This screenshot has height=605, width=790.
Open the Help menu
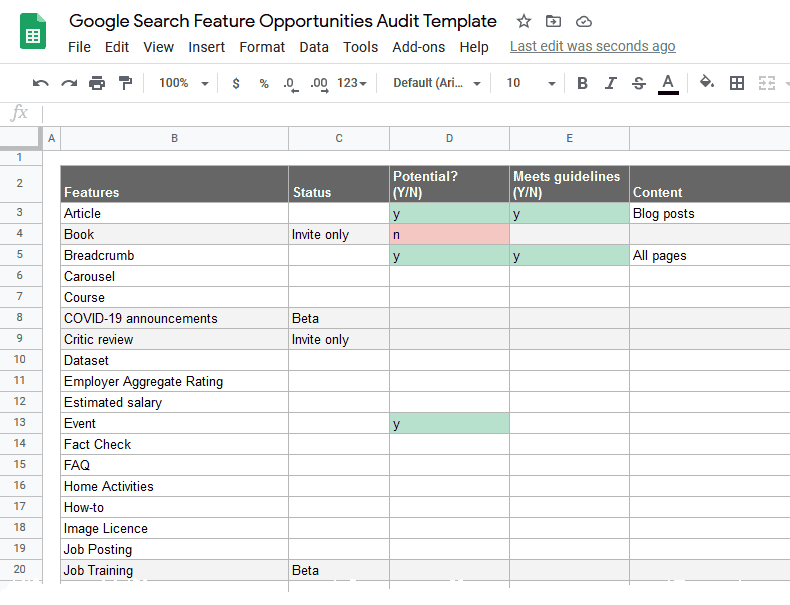(x=474, y=47)
